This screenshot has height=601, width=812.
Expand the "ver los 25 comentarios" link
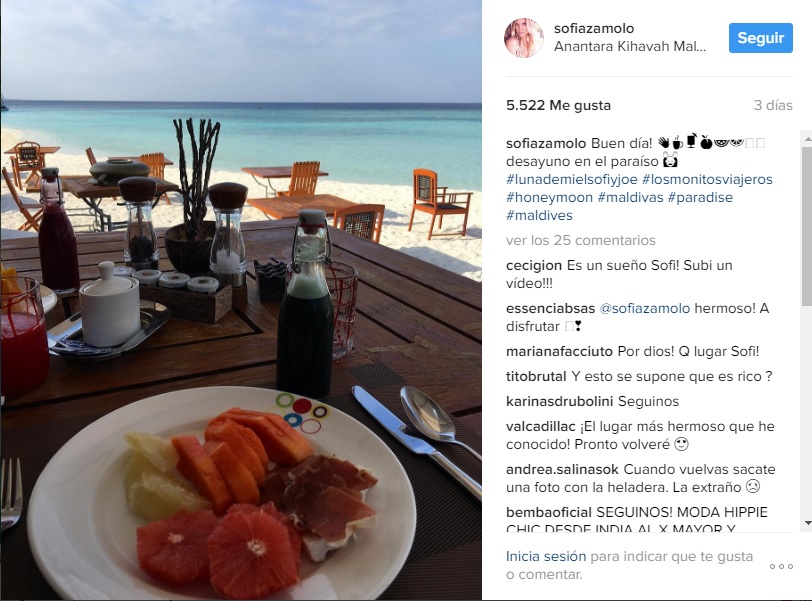(581, 240)
